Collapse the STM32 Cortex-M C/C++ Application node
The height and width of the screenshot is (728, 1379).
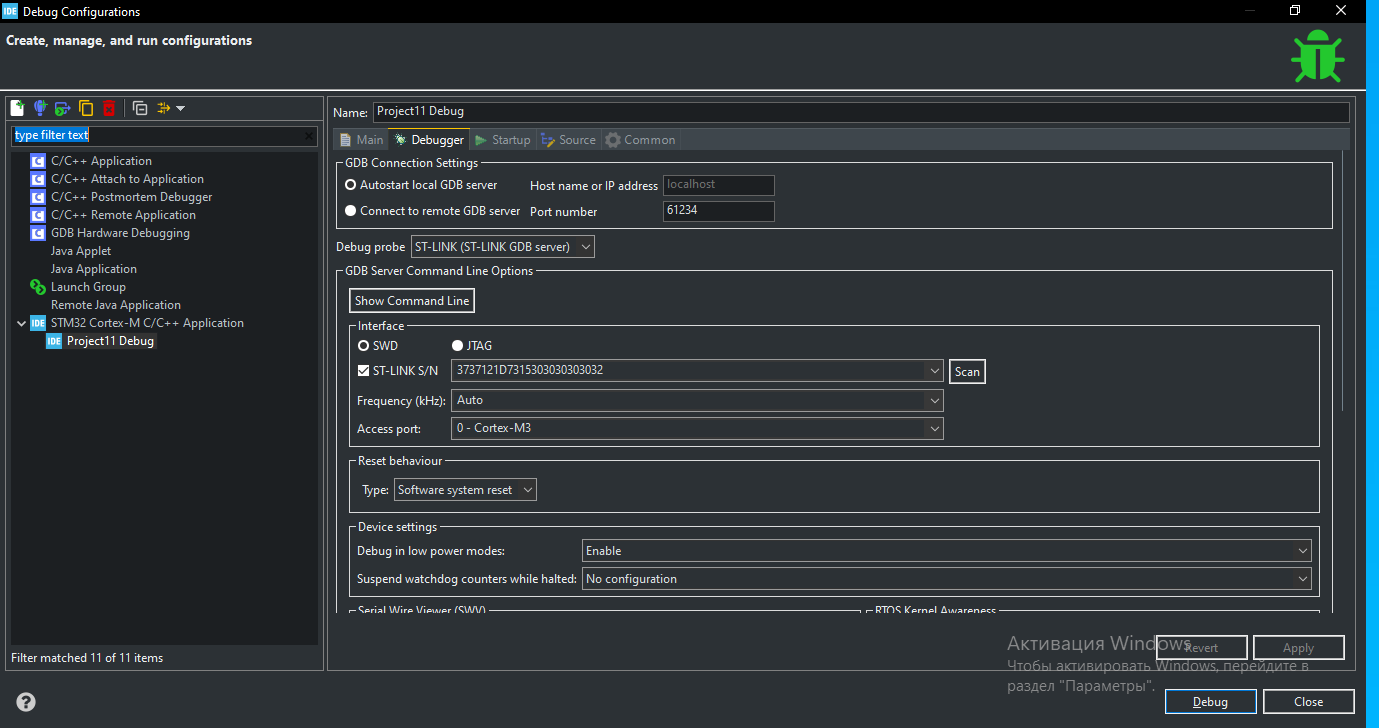[22, 323]
